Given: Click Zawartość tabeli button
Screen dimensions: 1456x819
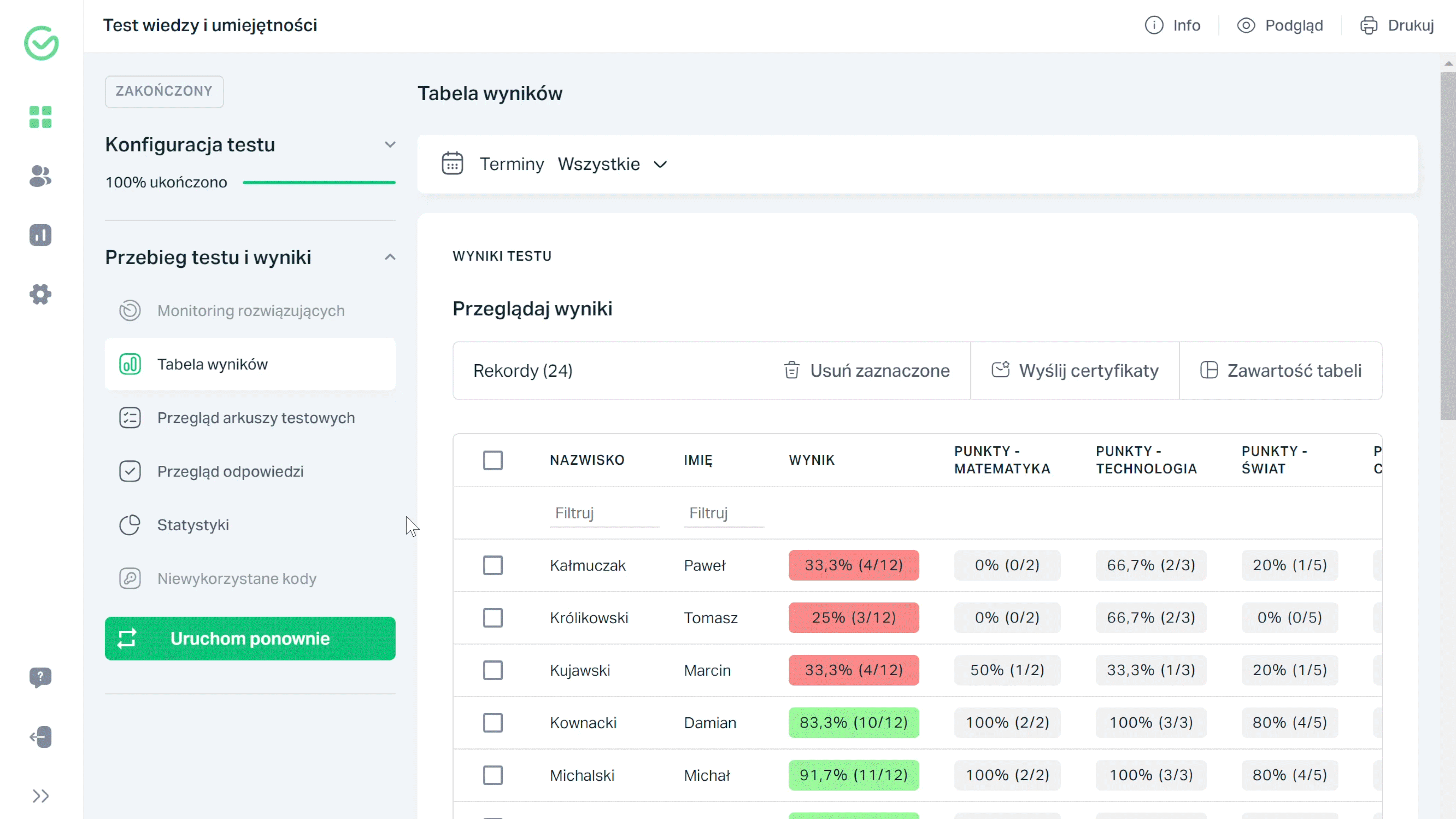Looking at the screenshot, I should (1281, 371).
